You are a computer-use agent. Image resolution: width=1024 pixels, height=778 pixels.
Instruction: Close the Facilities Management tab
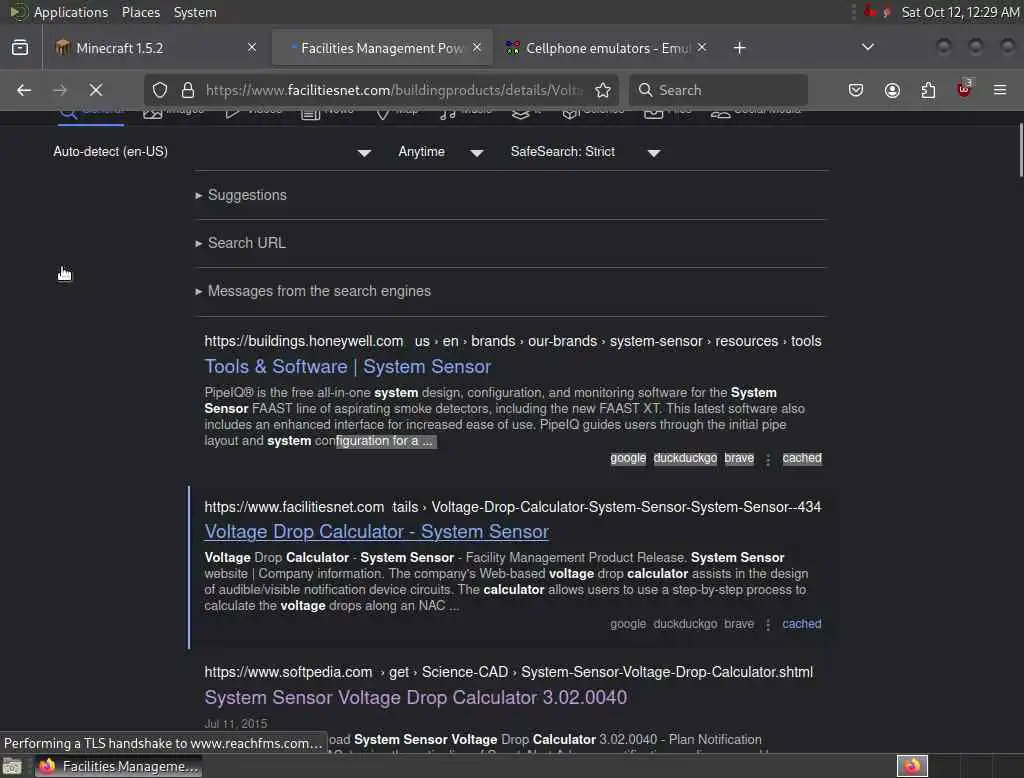tap(477, 47)
